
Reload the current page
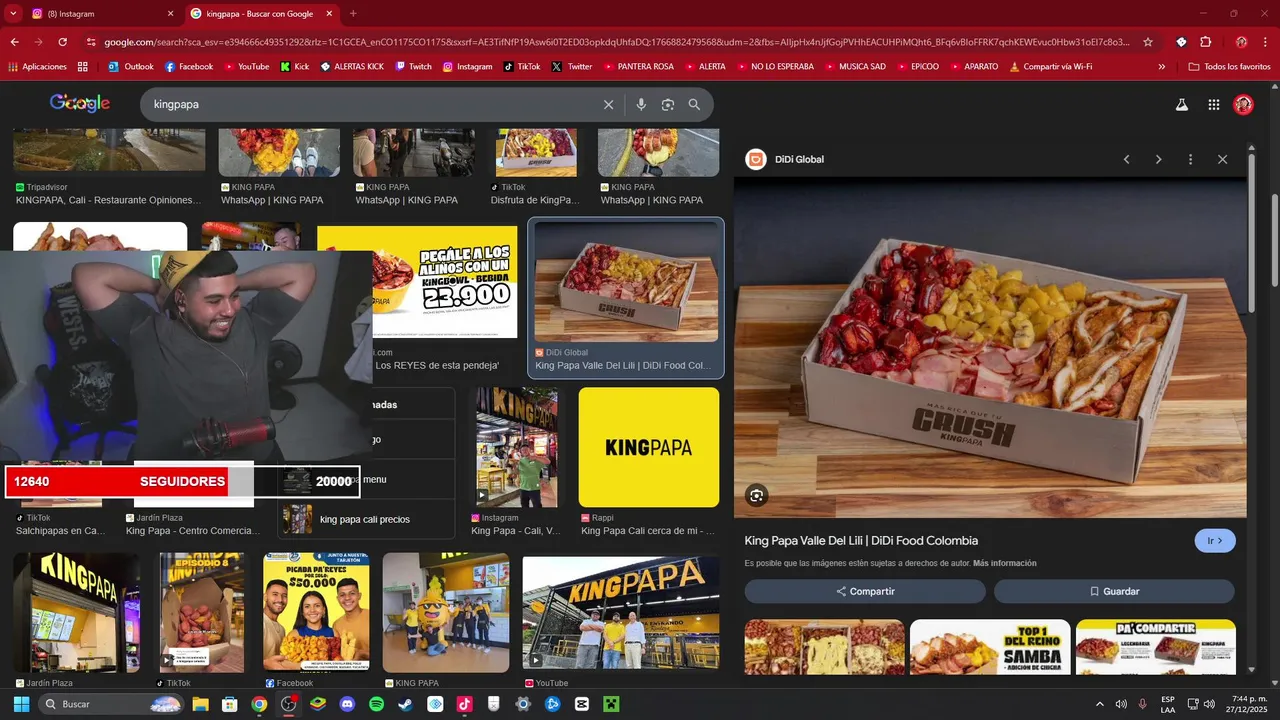[x=62, y=42]
